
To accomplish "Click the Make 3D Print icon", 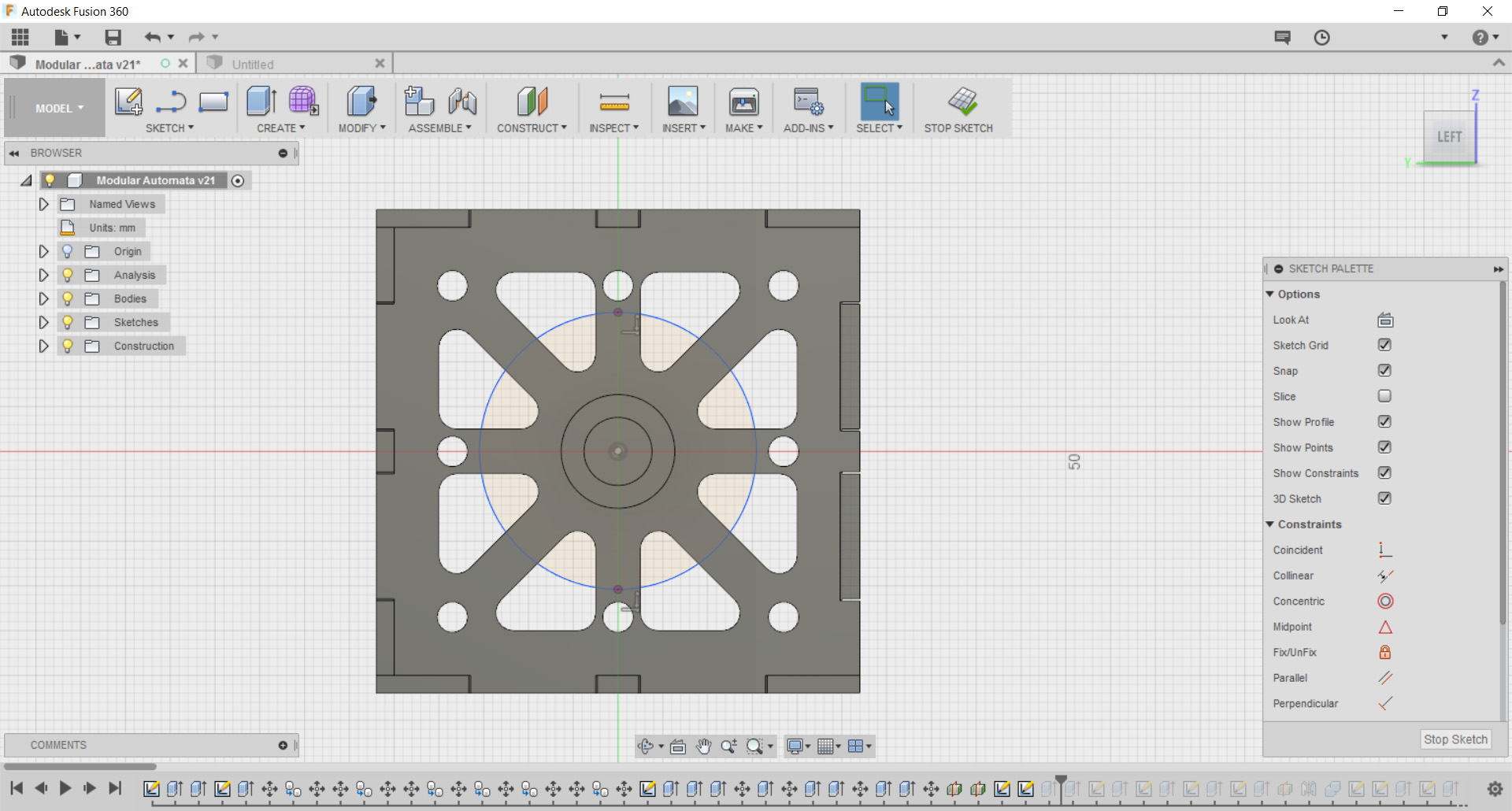I will 743,102.
